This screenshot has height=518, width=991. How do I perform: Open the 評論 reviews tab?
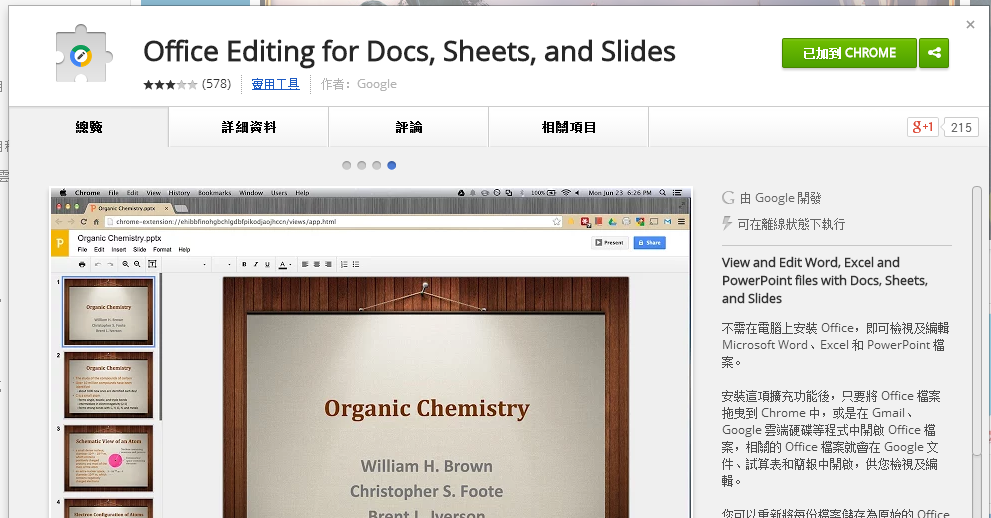click(x=409, y=127)
